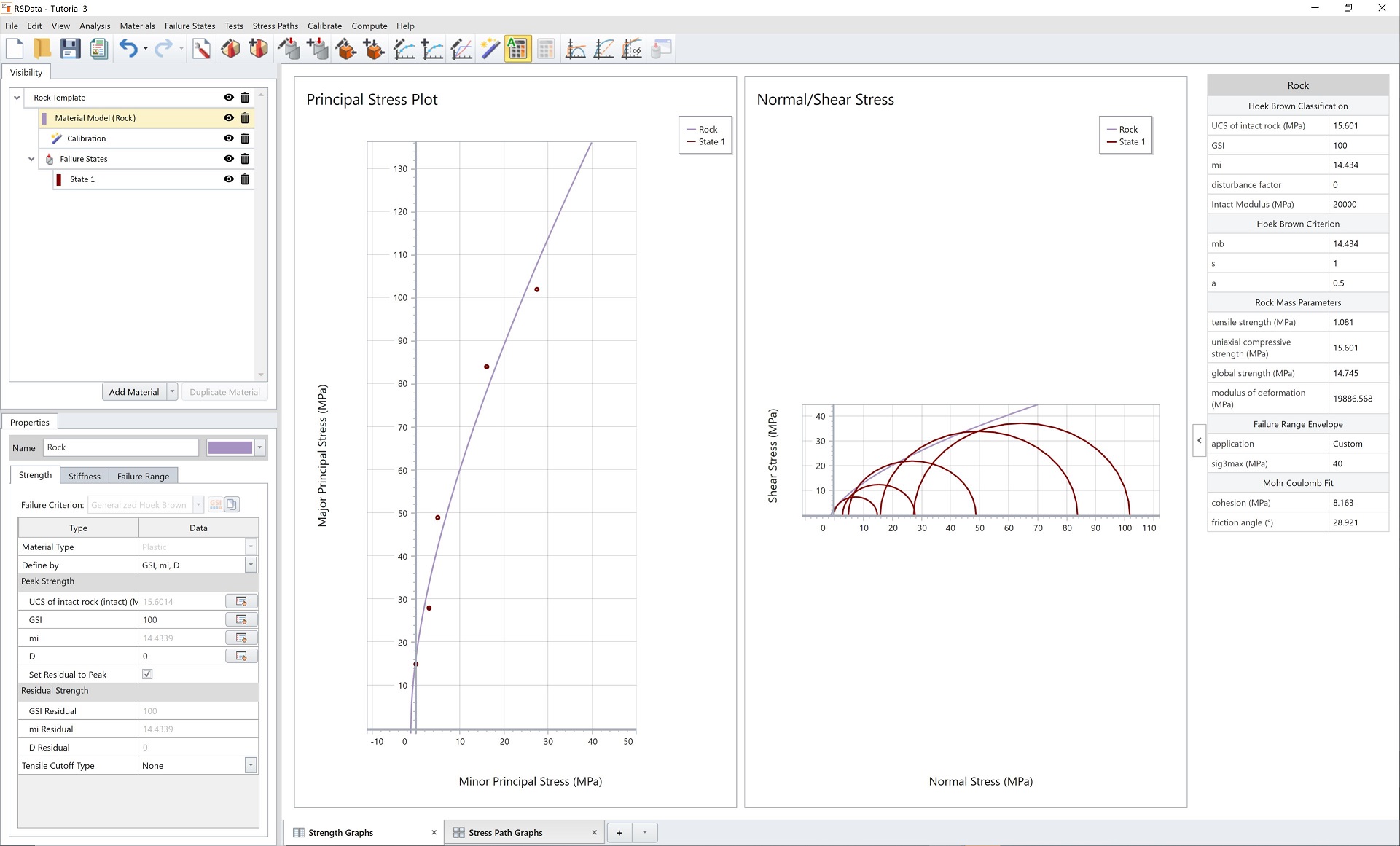
Task: Open the Define by dropdown
Action: [x=250, y=565]
